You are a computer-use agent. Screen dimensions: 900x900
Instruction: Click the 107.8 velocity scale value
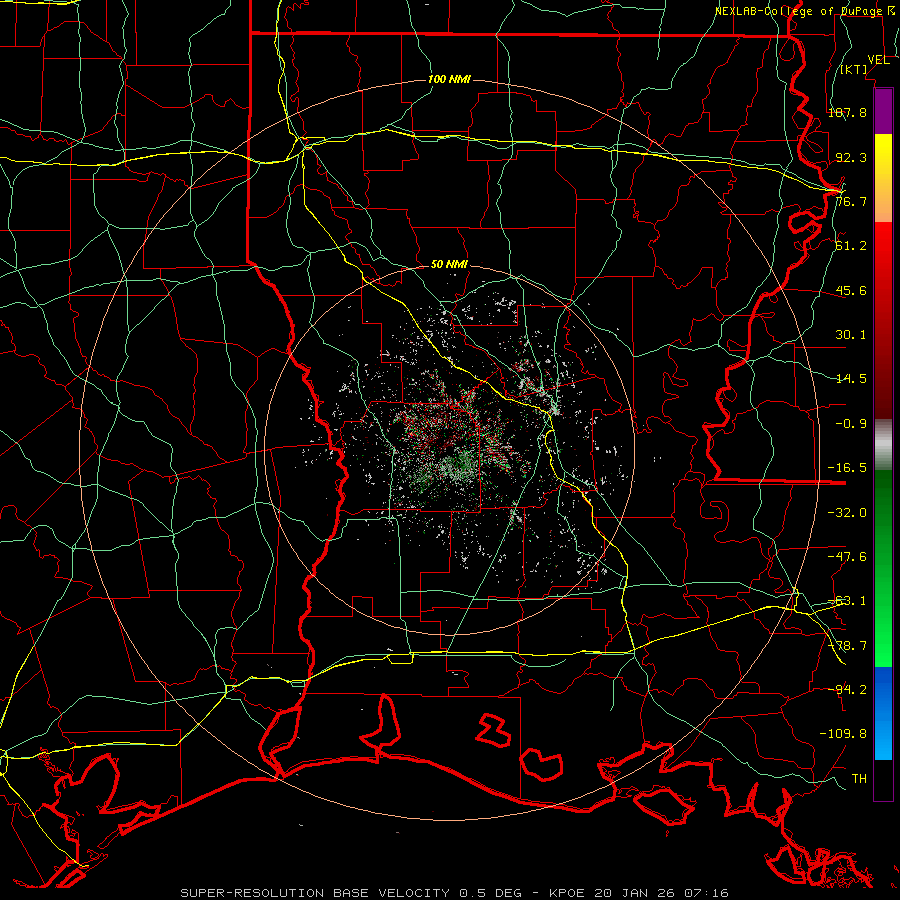(x=847, y=112)
